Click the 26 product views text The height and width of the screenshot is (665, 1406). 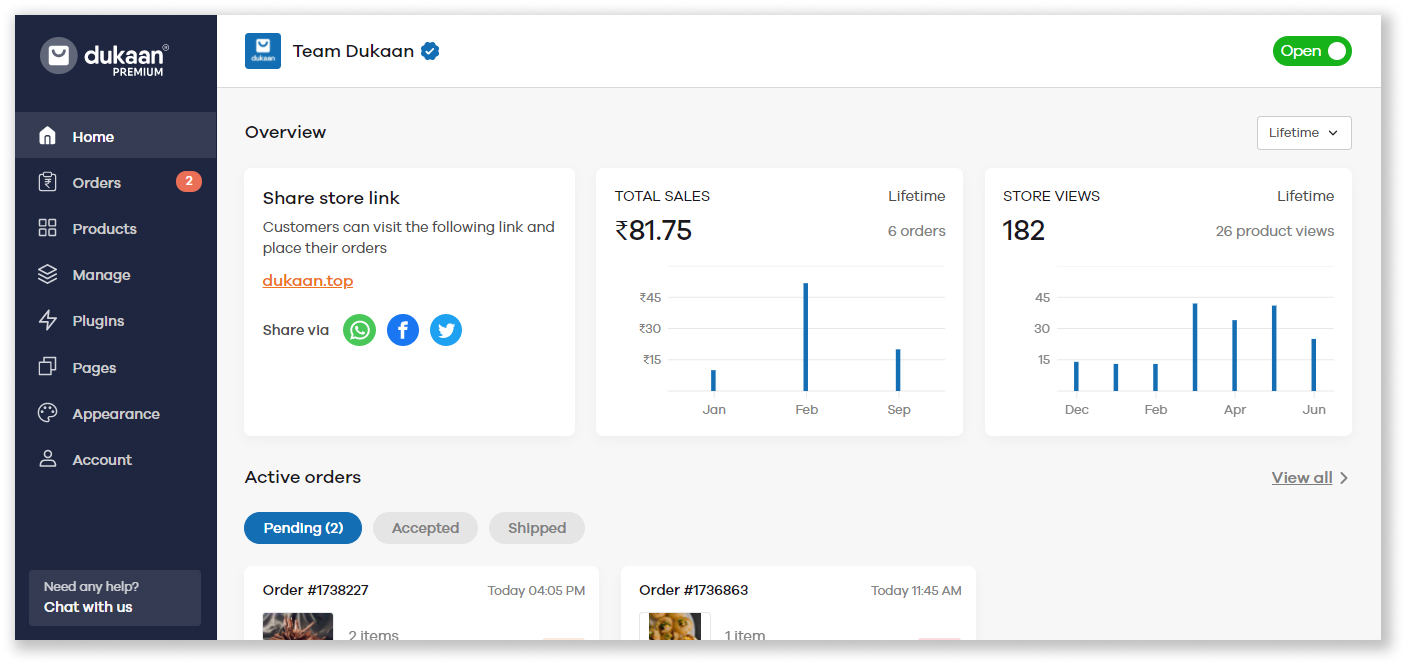coord(1275,231)
